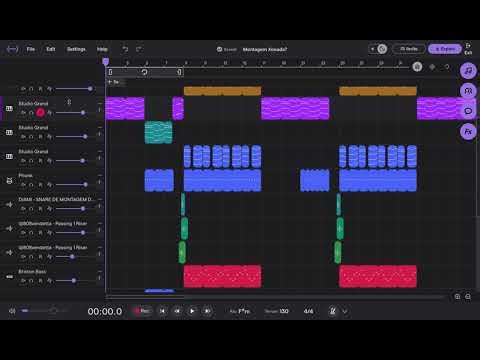The image size is (480, 360).
Task: Click the master volume speaker icon
Action: pos(12,311)
